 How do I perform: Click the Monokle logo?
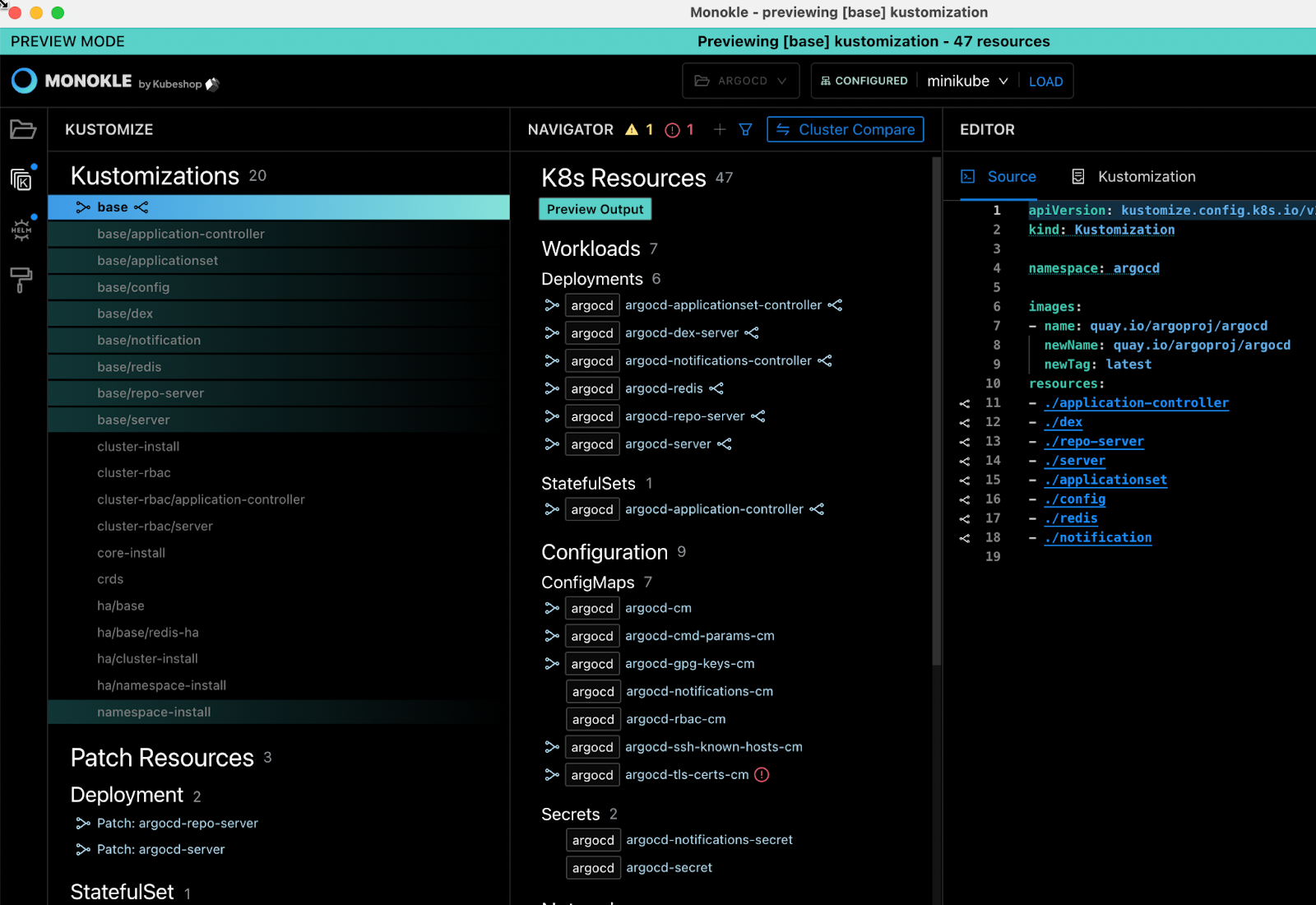[25, 80]
